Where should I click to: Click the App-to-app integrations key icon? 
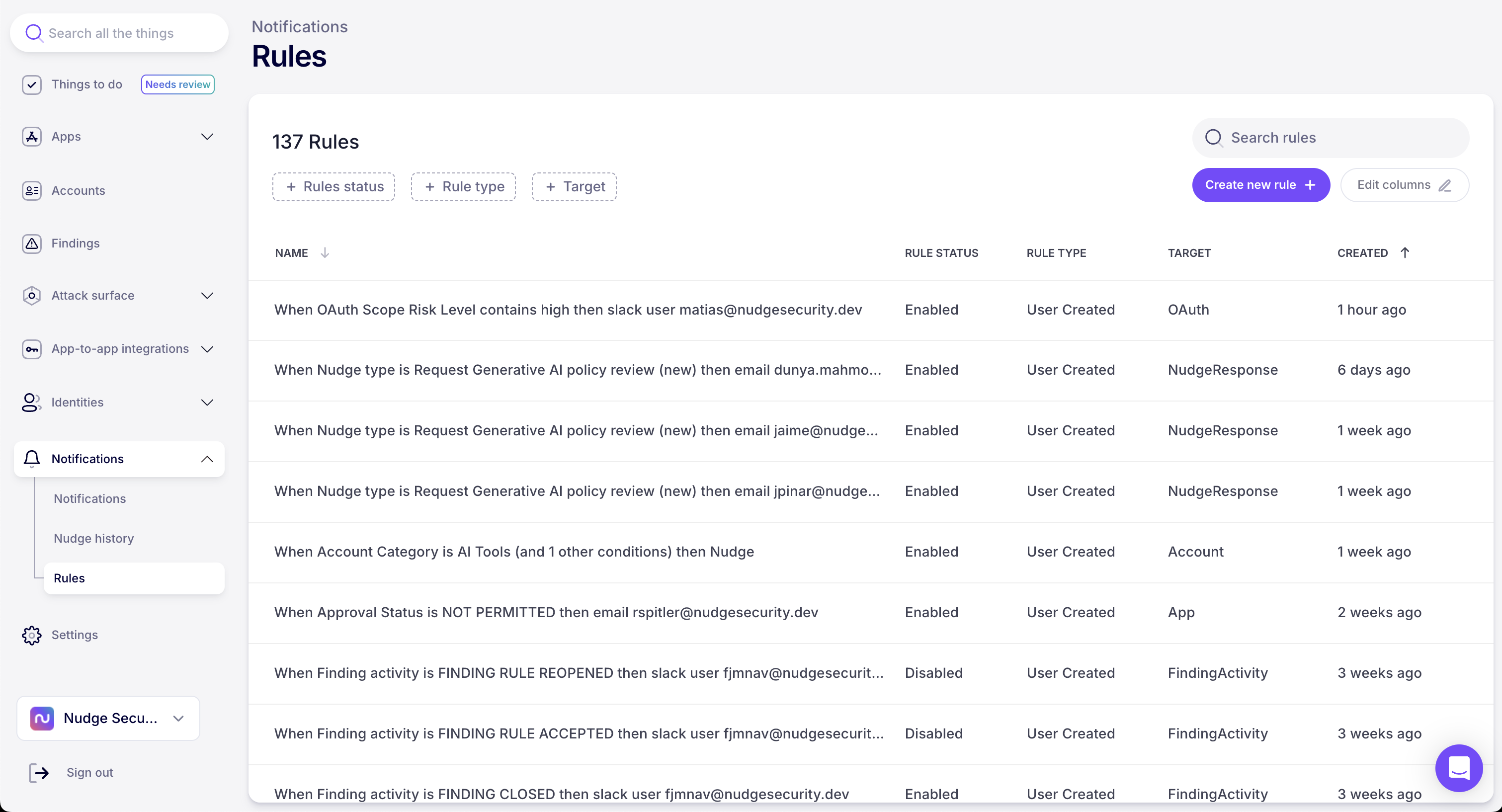coord(31,349)
